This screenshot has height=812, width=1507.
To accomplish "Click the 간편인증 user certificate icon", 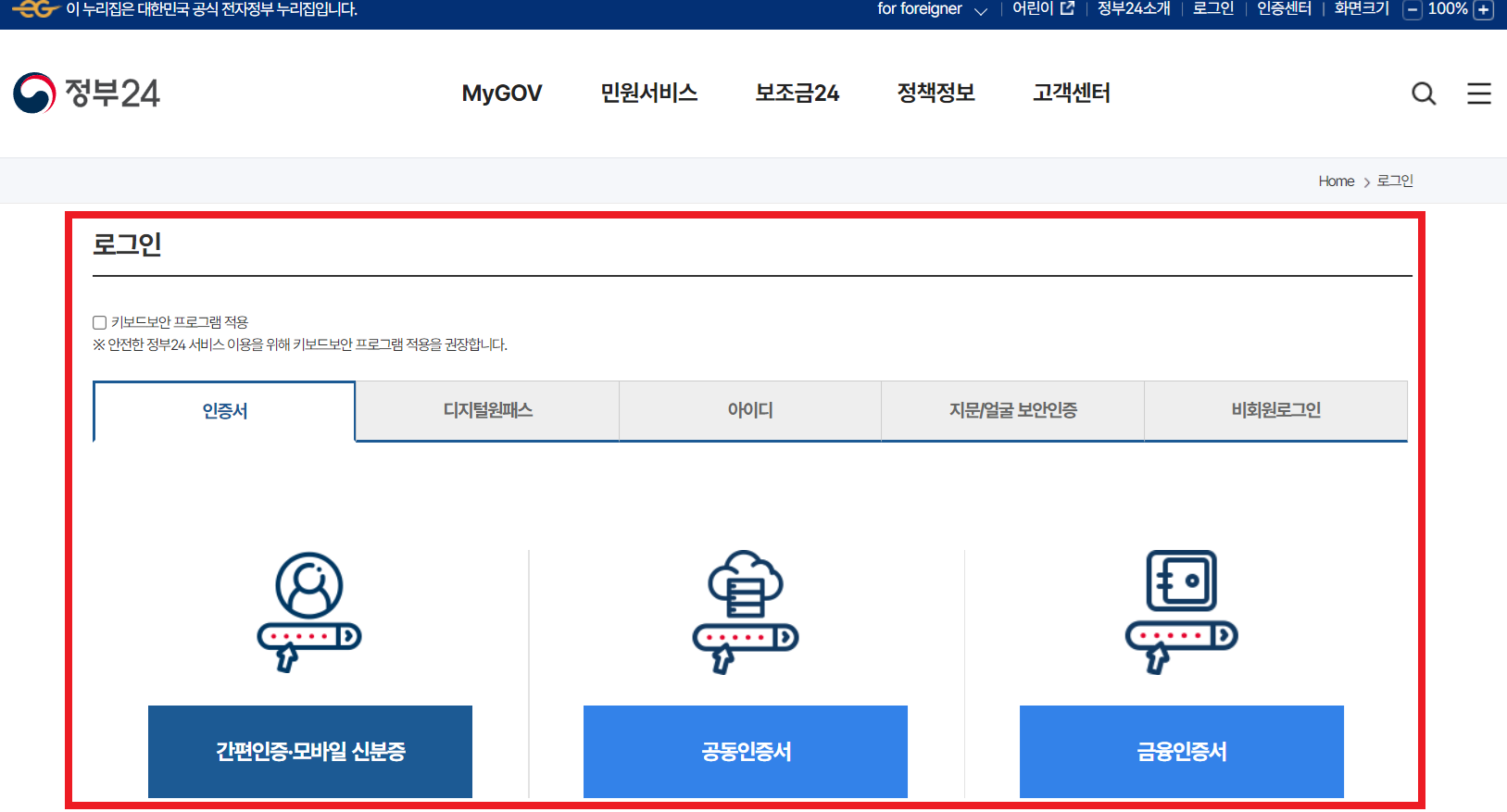I will click(x=309, y=611).
